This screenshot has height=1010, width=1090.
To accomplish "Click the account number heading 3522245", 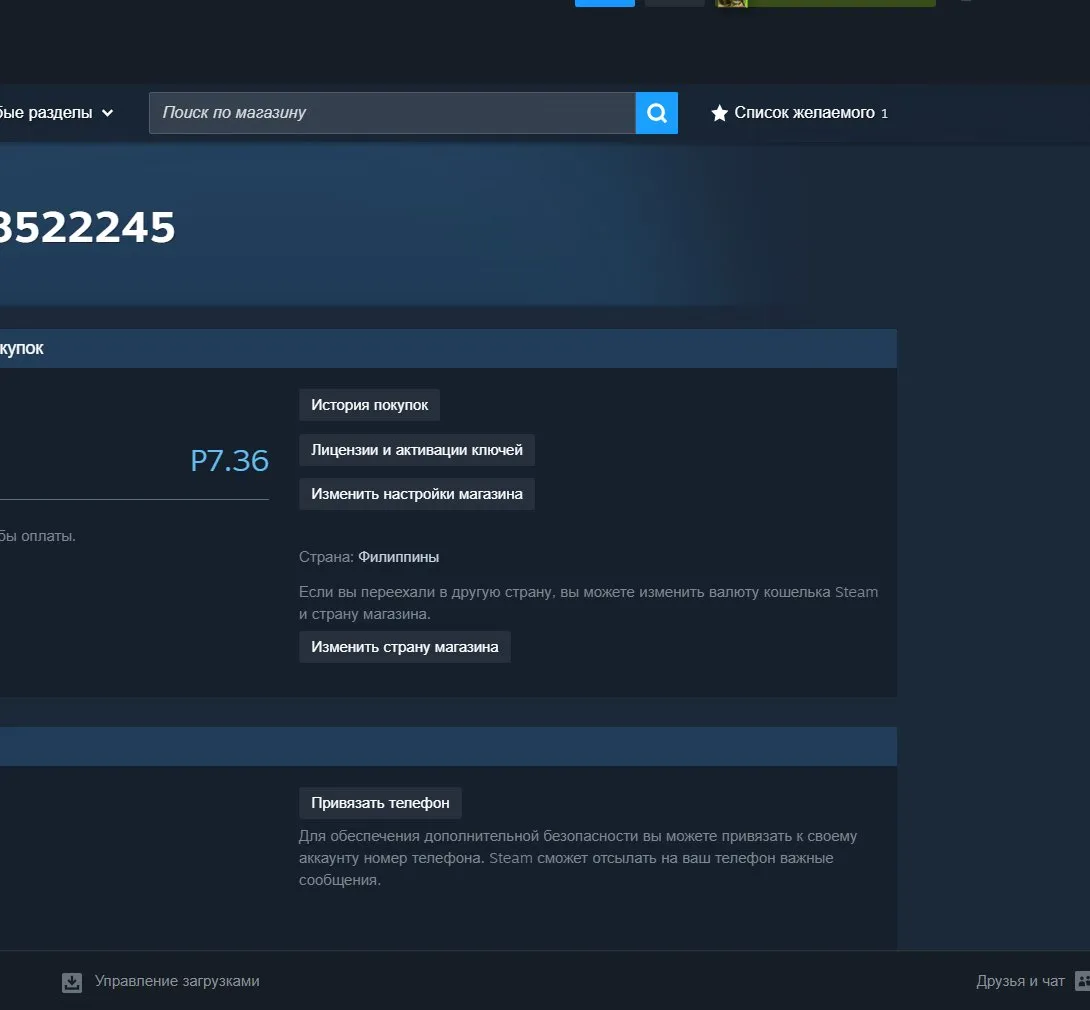I will 87,227.
